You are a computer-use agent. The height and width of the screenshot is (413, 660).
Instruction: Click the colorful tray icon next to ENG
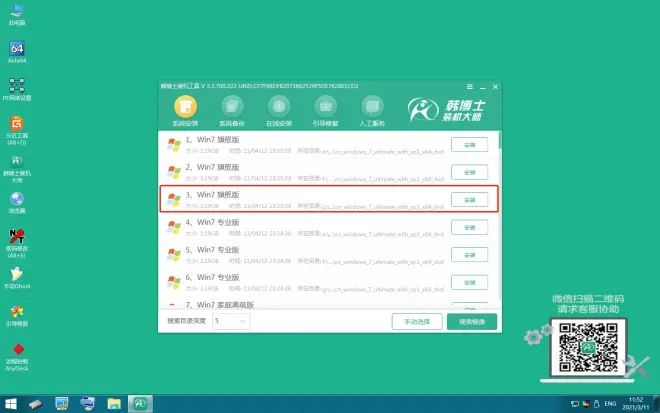pyautogui.click(x=585, y=404)
